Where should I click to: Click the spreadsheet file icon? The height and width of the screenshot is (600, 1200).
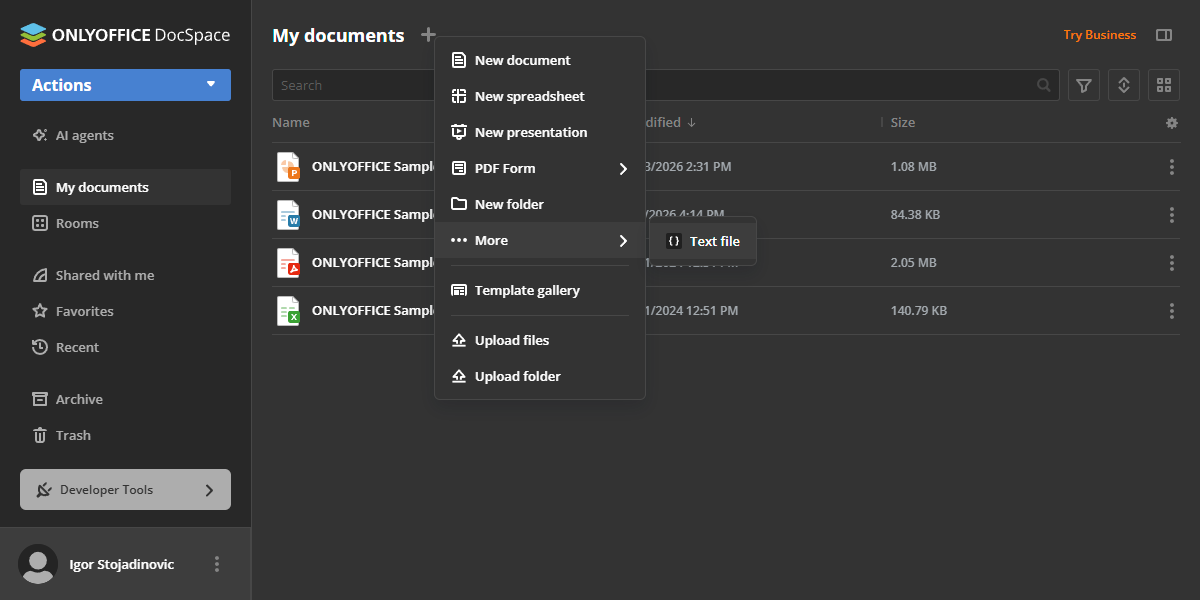point(288,311)
